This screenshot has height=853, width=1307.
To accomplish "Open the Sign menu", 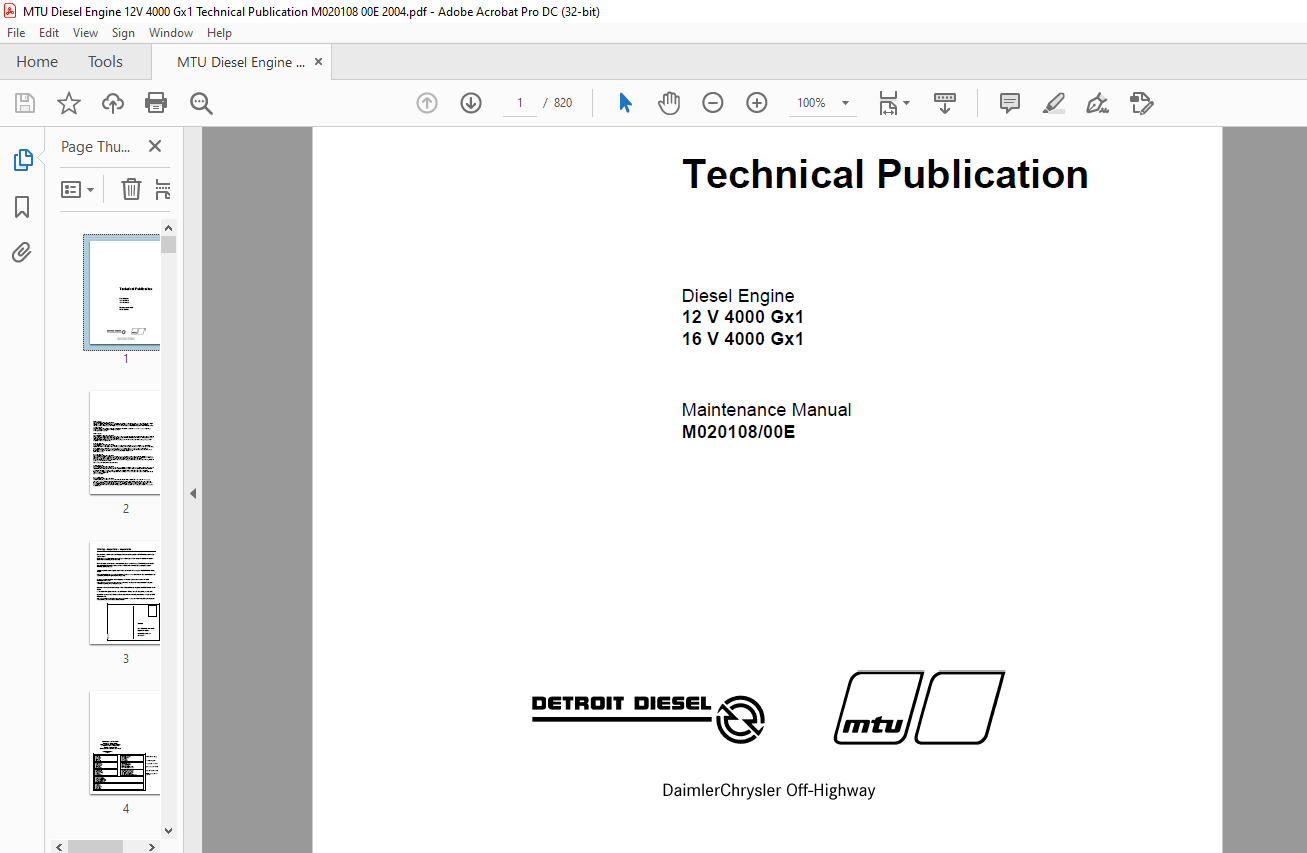I will coord(123,33).
